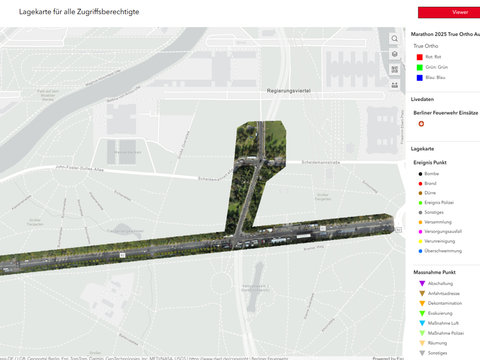The image size is (480, 360).
Task: Click the yellow Verunreinigung legend dot
Action: pyautogui.click(x=420, y=241)
